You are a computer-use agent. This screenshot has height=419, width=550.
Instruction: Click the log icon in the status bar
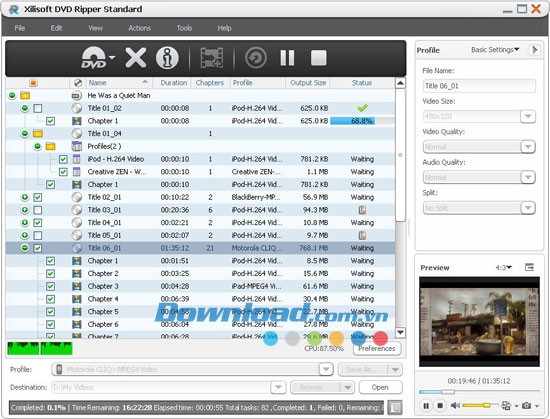tap(395, 407)
